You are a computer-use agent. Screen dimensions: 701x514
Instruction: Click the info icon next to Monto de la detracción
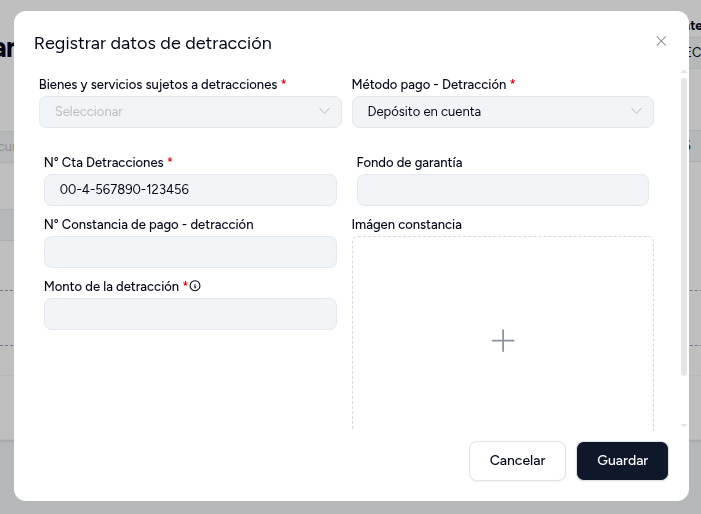click(x=195, y=286)
